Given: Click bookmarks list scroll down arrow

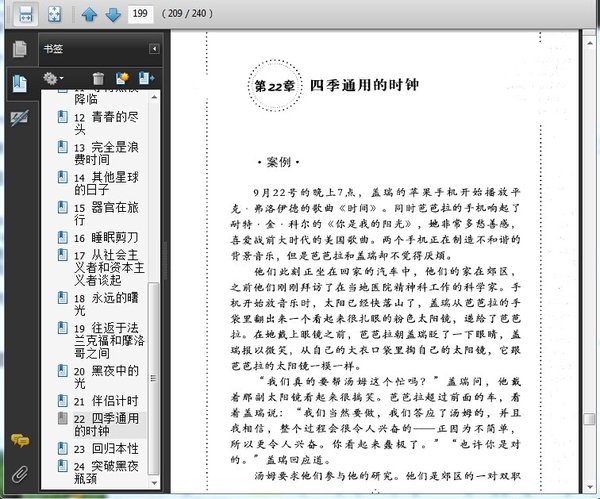Looking at the screenshot, I should tap(154, 483).
